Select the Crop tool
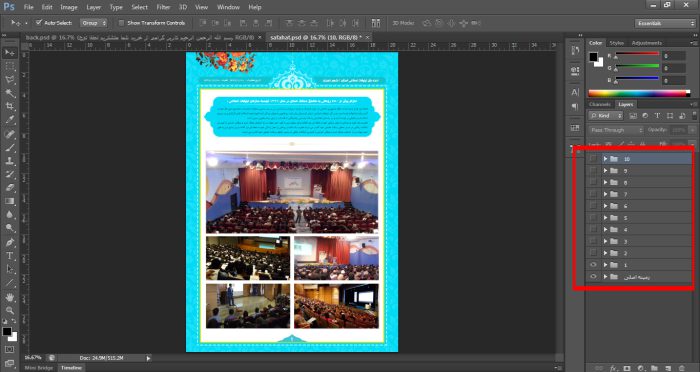Screen dimensions: 700x372 pos(10,107)
